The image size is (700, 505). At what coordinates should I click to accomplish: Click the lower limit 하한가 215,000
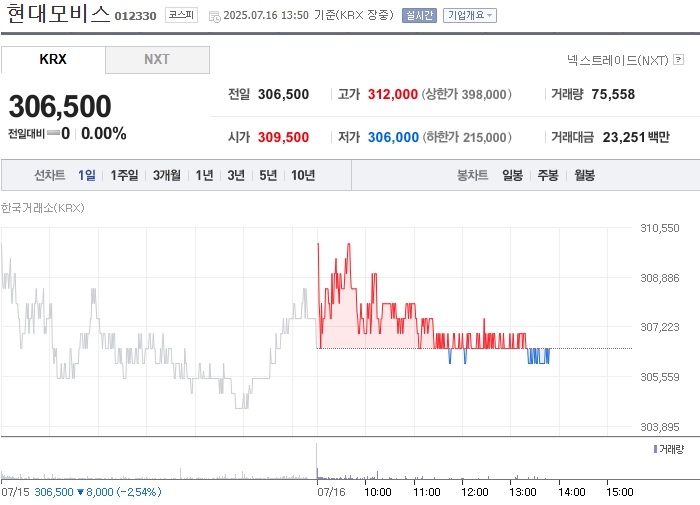[x=467, y=137]
